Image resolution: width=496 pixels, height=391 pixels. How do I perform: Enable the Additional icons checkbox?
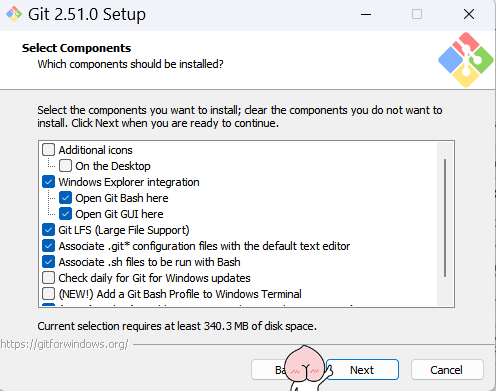pos(48,150)
